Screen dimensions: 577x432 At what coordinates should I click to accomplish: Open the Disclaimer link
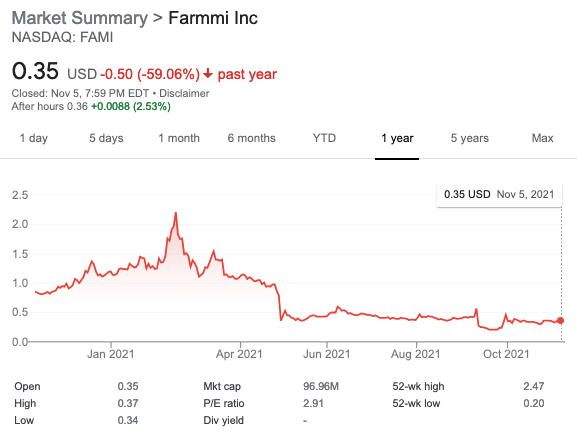pos(184,93)
